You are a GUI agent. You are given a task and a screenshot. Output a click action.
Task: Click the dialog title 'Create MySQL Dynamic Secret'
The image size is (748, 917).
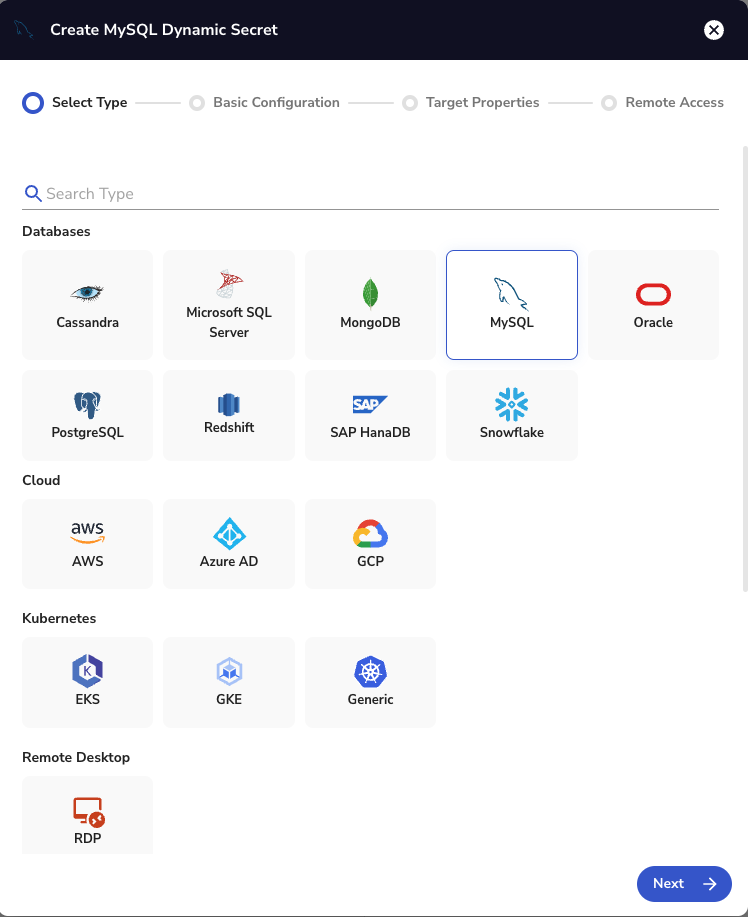(164, 30)
